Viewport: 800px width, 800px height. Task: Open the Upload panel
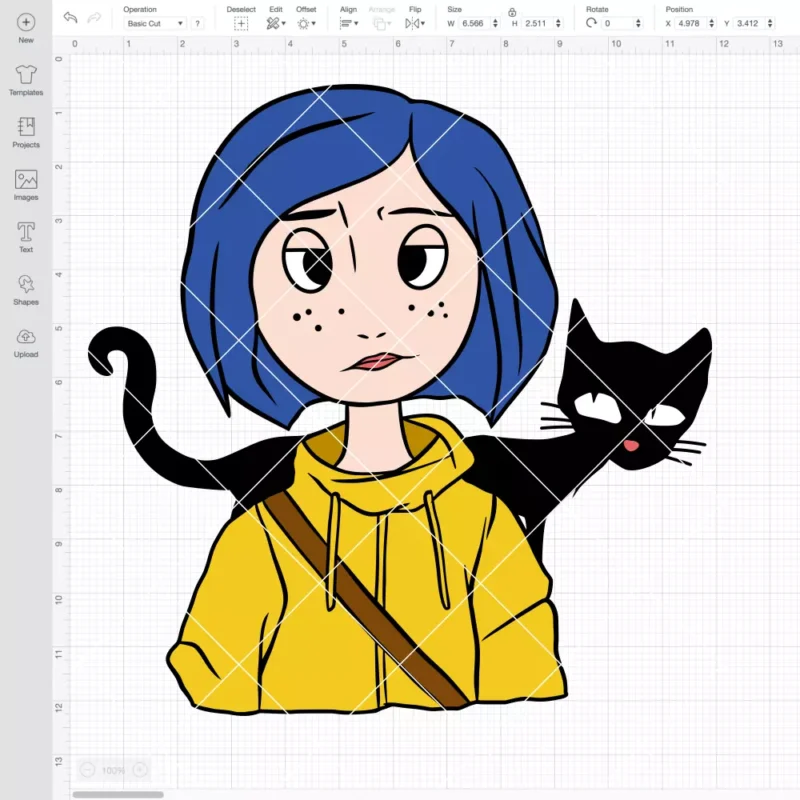click(26, 342)
